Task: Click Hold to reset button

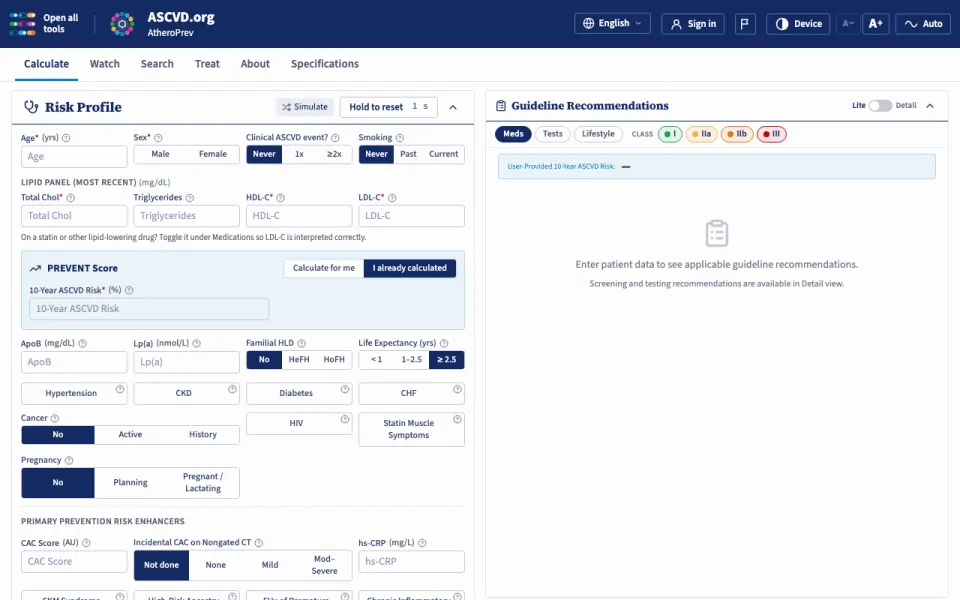Action: coord(389,107)
